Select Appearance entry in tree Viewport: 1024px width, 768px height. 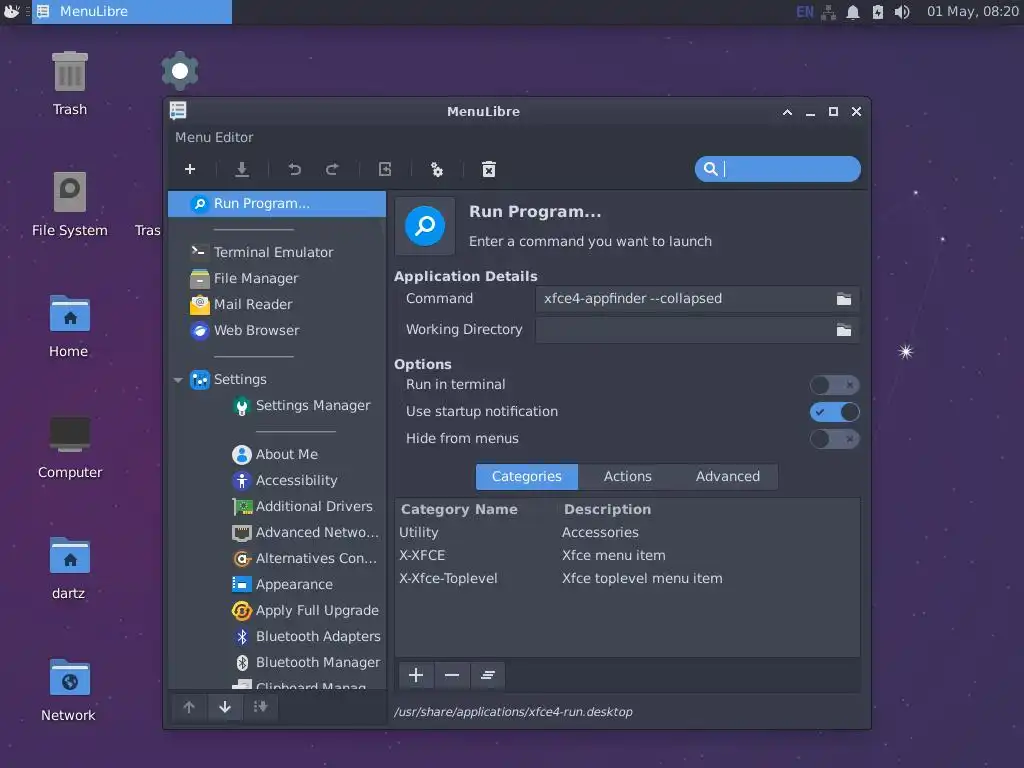(277, 584)
